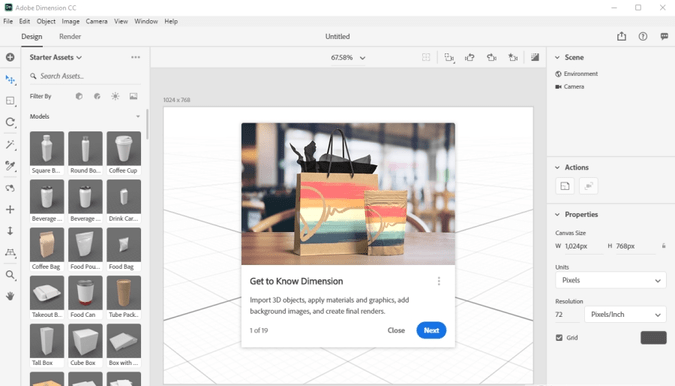Collapse the Actions panel
Image resolution: width=675 pixels, height=386 pixels.
557,167
